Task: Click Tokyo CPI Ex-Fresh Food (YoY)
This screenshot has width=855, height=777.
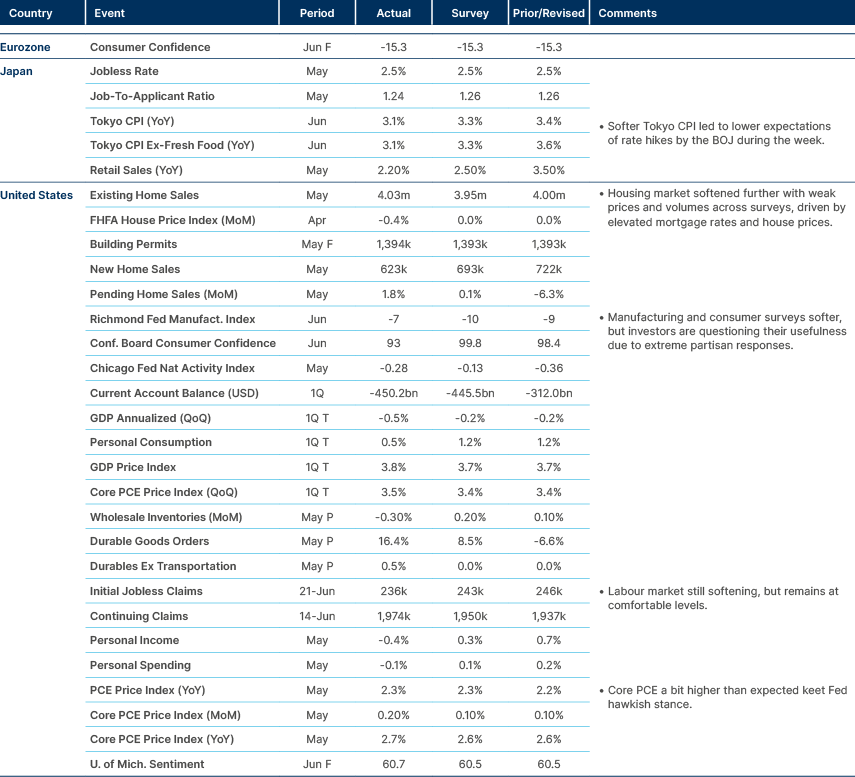Action: click(x=172, y=145)
